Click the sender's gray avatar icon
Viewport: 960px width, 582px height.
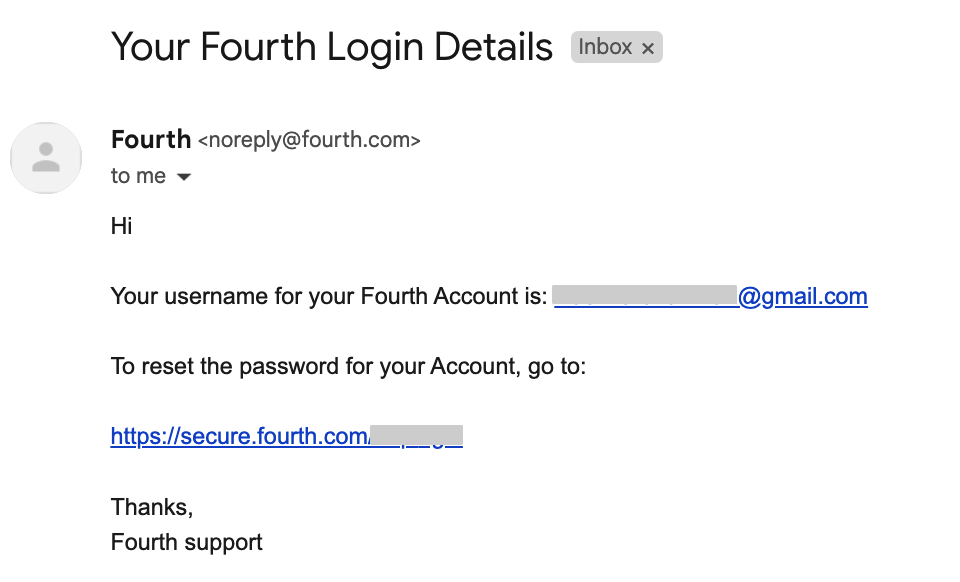click(46, 158)
